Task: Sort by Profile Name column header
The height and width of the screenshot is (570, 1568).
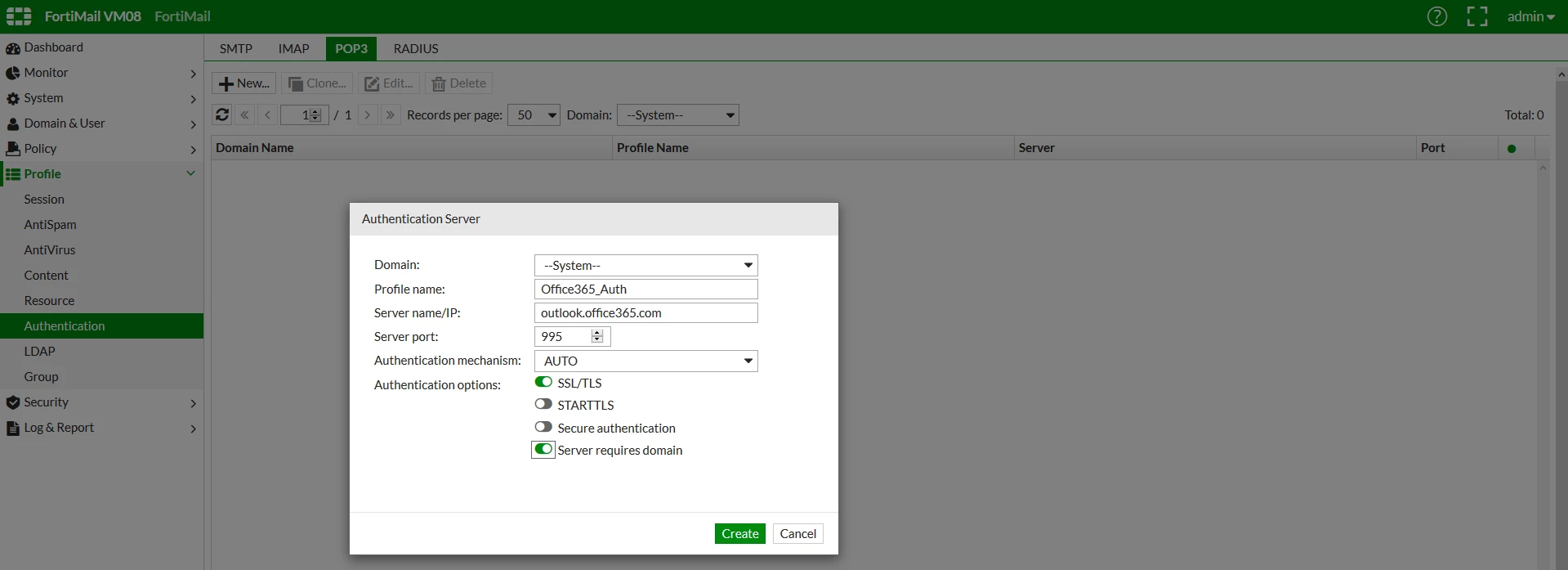Action: coord(813,148)
